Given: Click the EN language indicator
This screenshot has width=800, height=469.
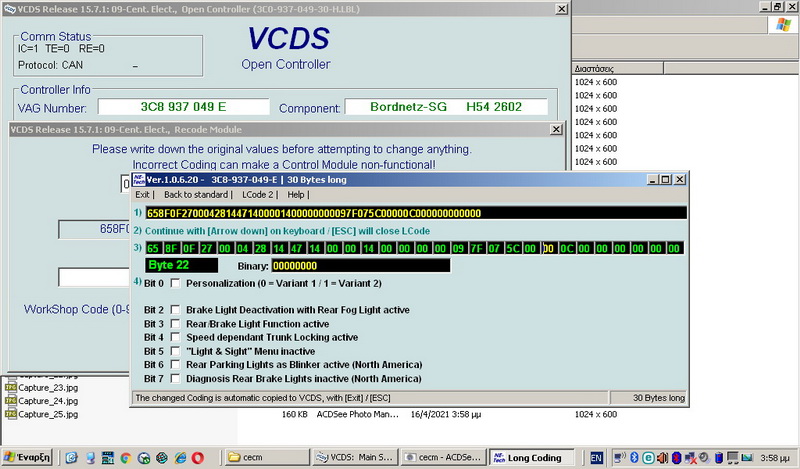Looking at the screenshot, I should tap(596, 458).
